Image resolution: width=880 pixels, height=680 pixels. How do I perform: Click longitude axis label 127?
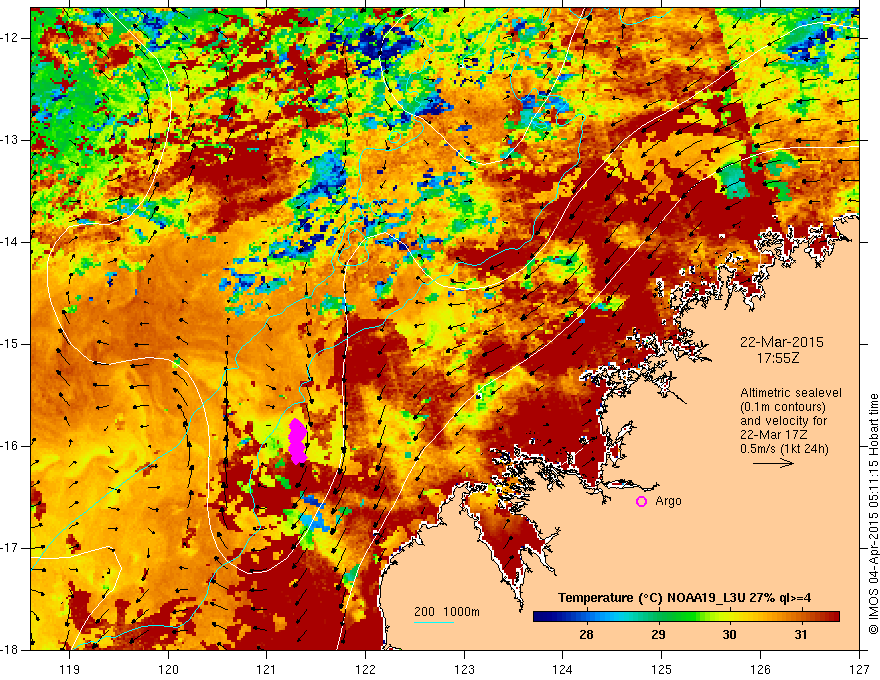(x=859, y=669)
